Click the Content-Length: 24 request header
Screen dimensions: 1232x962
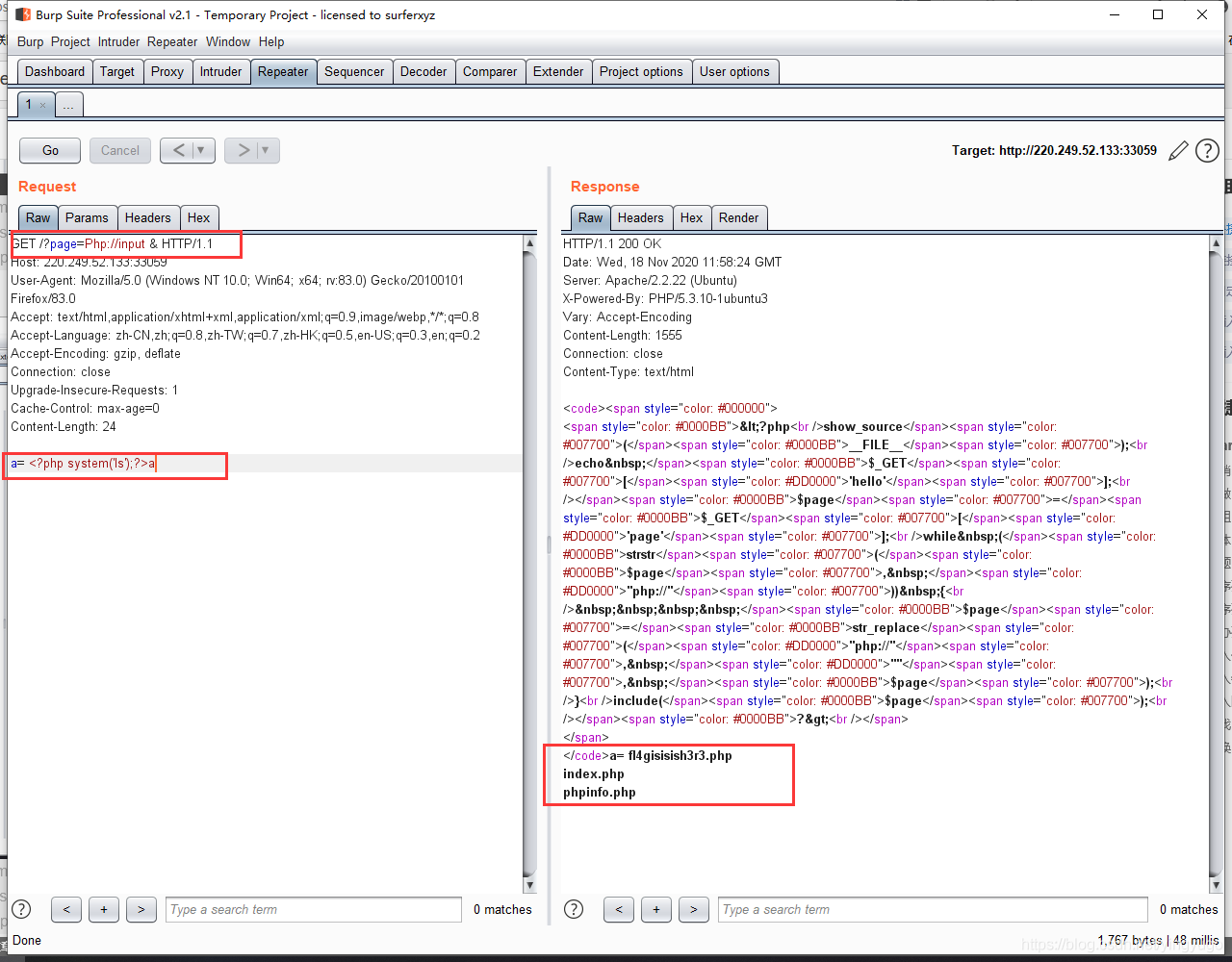pyautogui.click(x=64, y=427)
